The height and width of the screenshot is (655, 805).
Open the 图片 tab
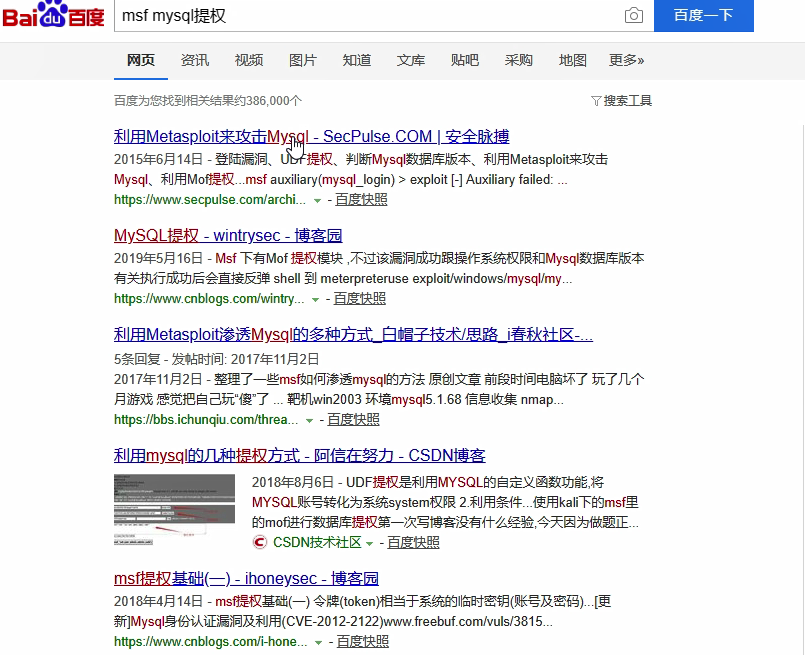302,61
